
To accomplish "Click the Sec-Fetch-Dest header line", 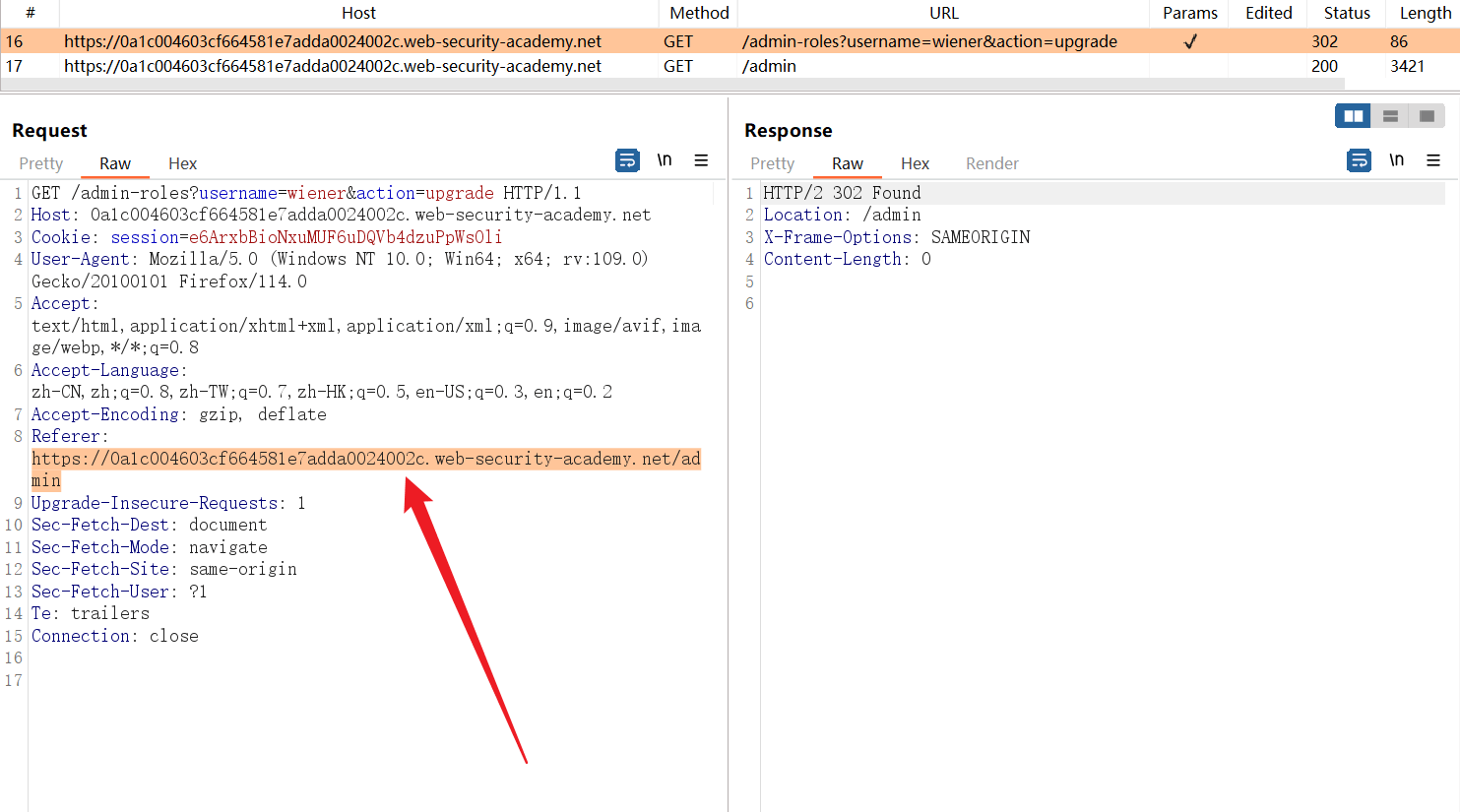I will [x=150, y=525].
